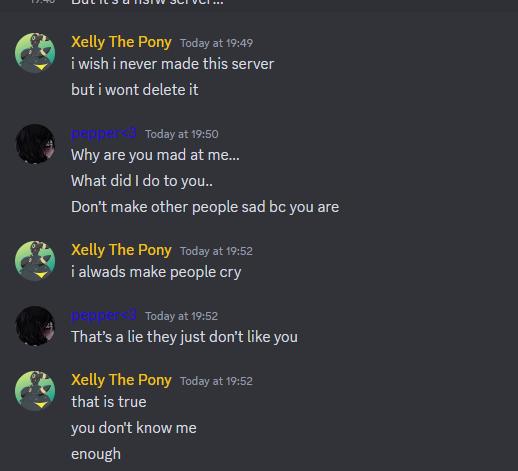Image resolution: width=518 pixels, height=471 pixels.
Task: Open Xelly The Pony avatar beside 'alwads' message
Action: [x=35, y=261]
